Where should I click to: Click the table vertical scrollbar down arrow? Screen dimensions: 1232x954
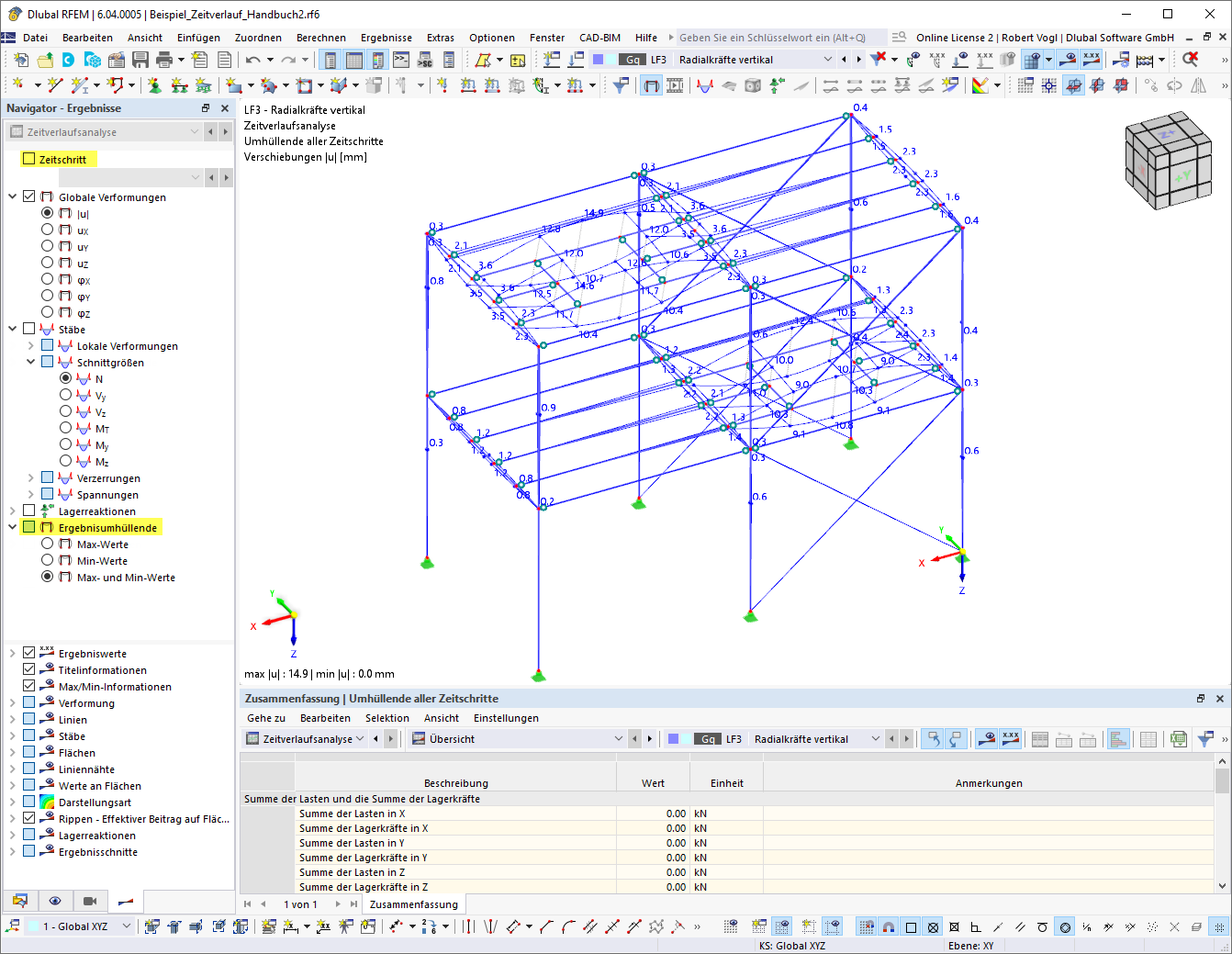tap(1222, 886)
